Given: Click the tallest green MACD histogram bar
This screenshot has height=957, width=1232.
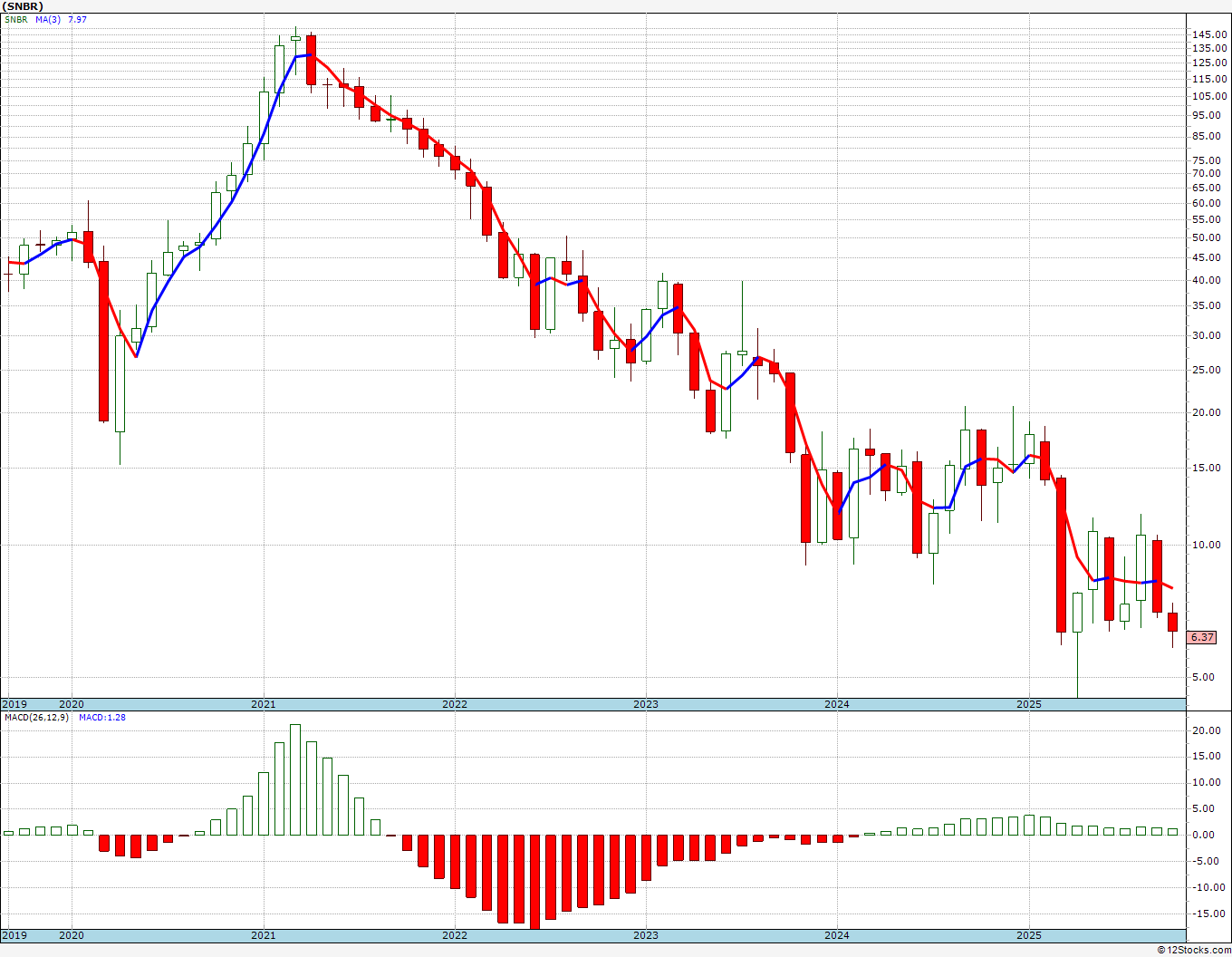Looking at the screenshot, I should click(295, 779).
